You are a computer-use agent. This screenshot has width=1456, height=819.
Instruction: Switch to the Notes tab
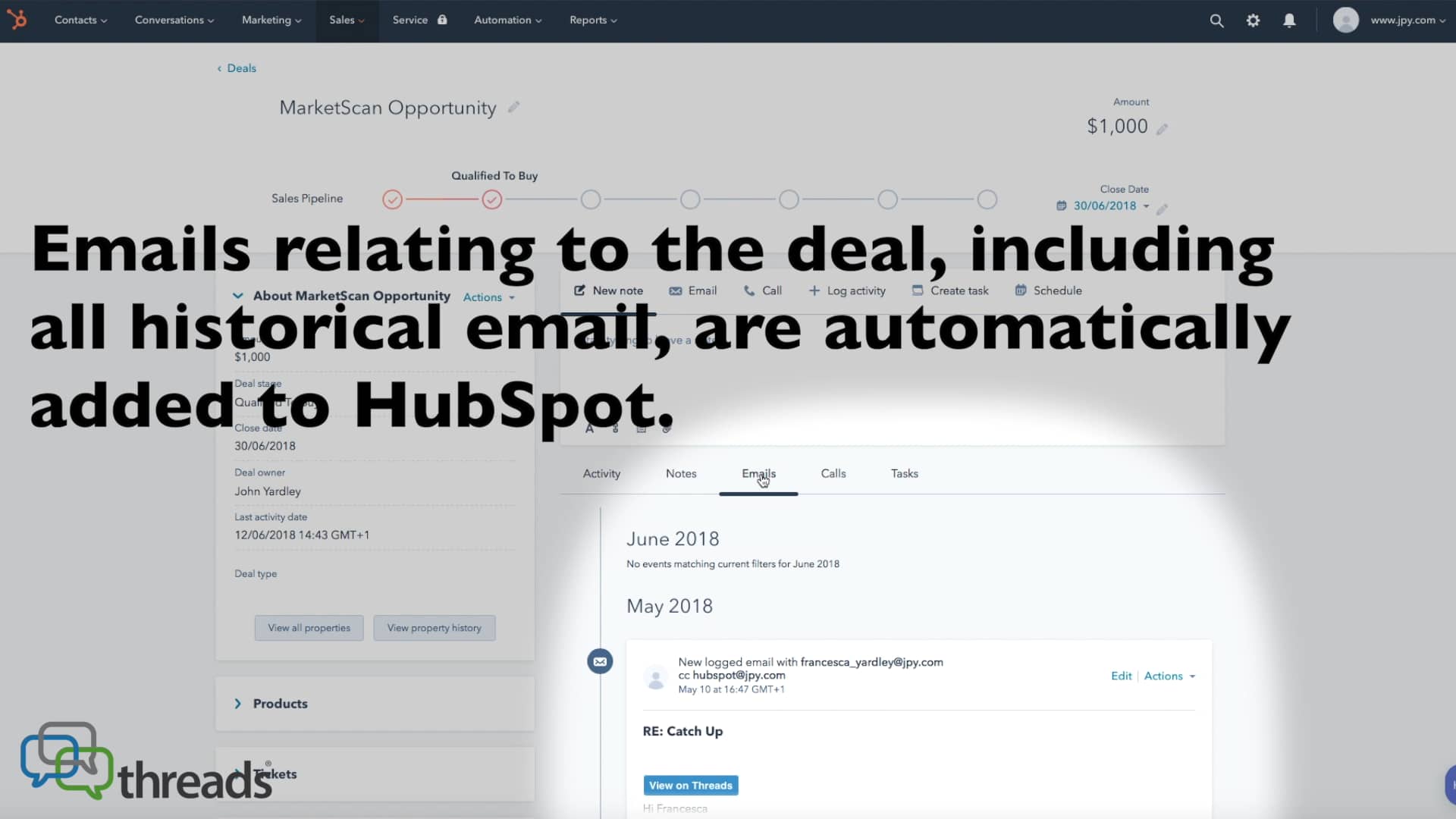[x=681, y=473]
